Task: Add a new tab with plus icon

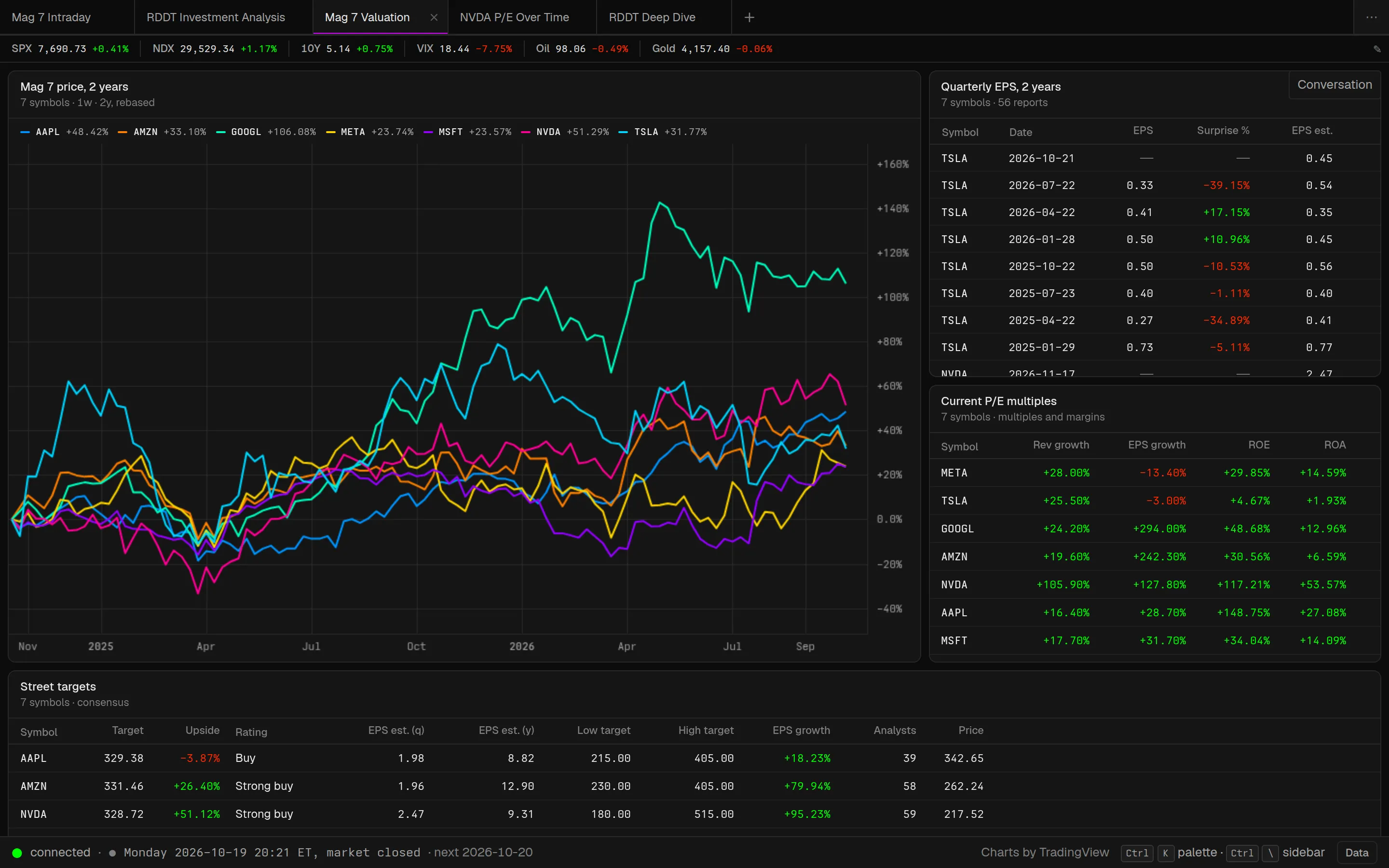Action: tap(749, 17)
